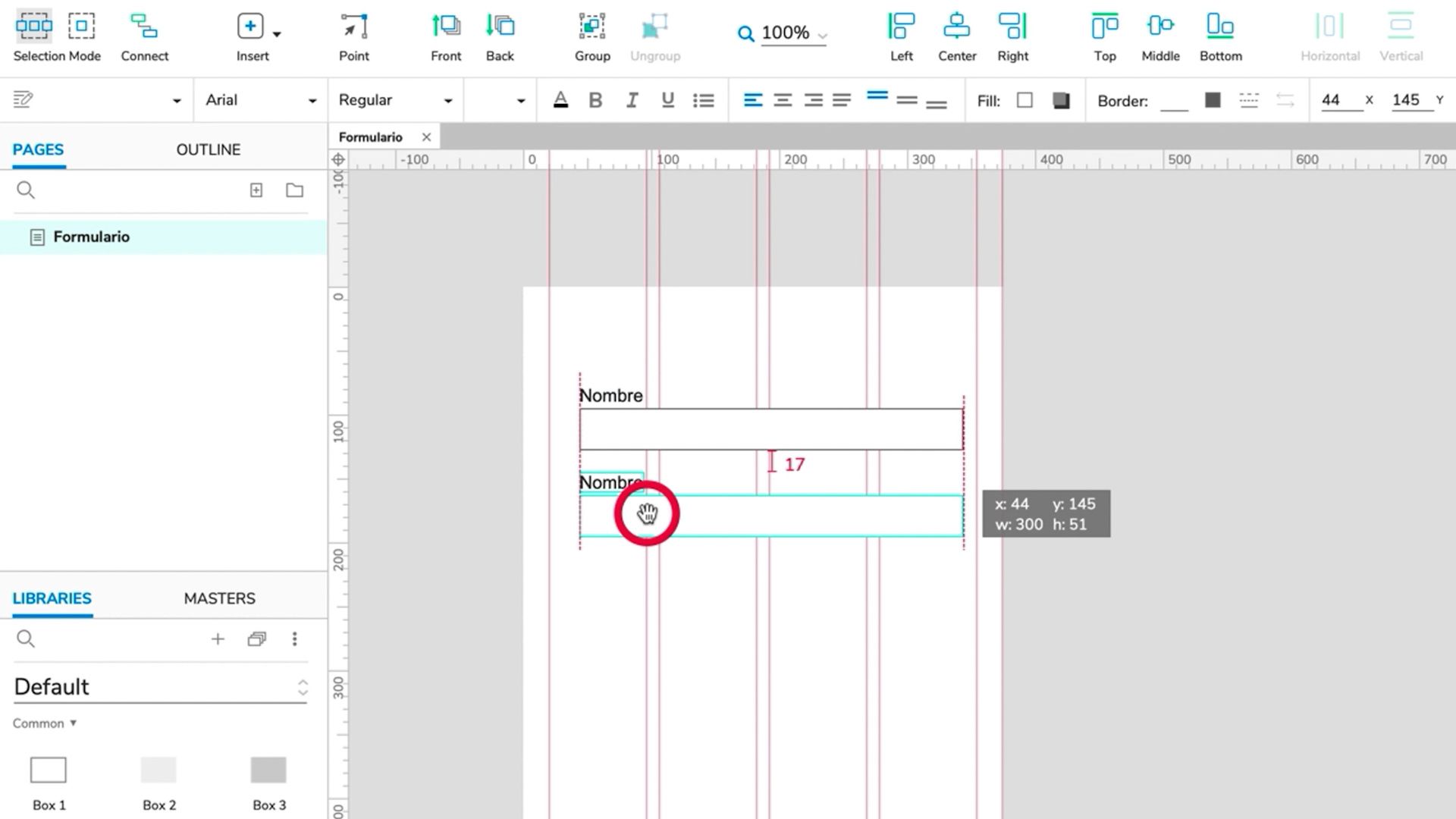Align selection with Left icon
The height and width of the screenshot is (819, 1456).
(901, 27)
